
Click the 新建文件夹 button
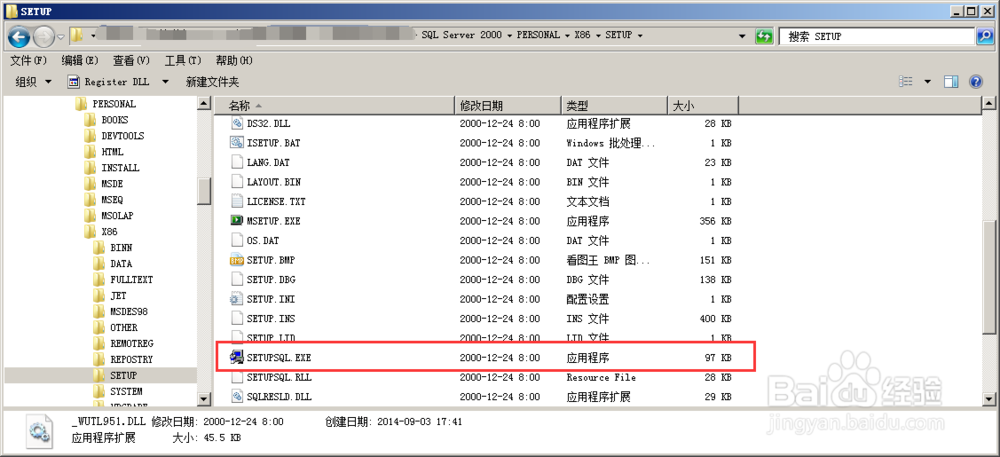[x=212, y=82]
